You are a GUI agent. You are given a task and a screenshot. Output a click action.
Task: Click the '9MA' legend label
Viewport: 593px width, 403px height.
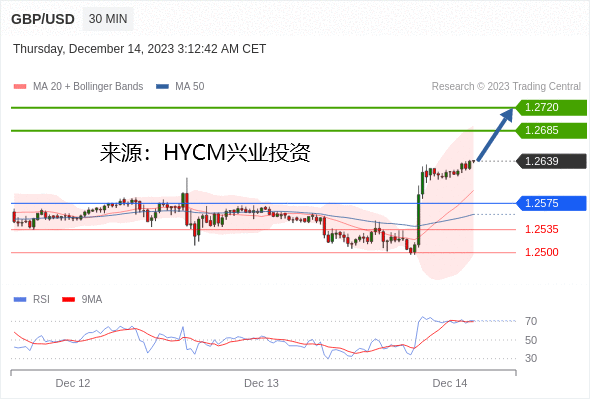[92, 300]
